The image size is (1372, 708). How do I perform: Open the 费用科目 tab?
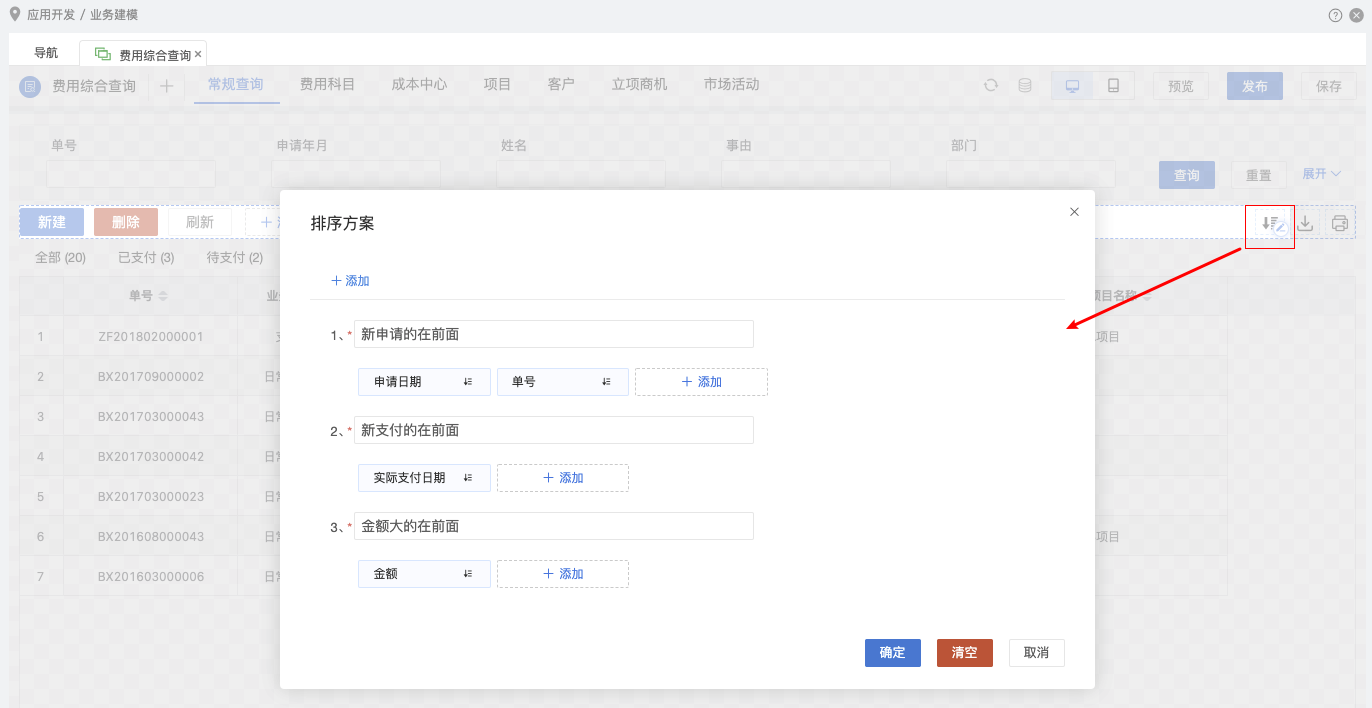tap(328, 85)
